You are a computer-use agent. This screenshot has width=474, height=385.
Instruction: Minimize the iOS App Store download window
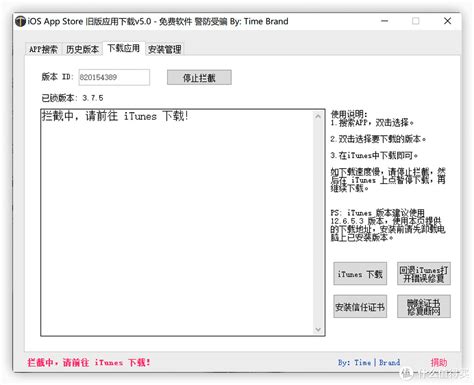point(385,21)
